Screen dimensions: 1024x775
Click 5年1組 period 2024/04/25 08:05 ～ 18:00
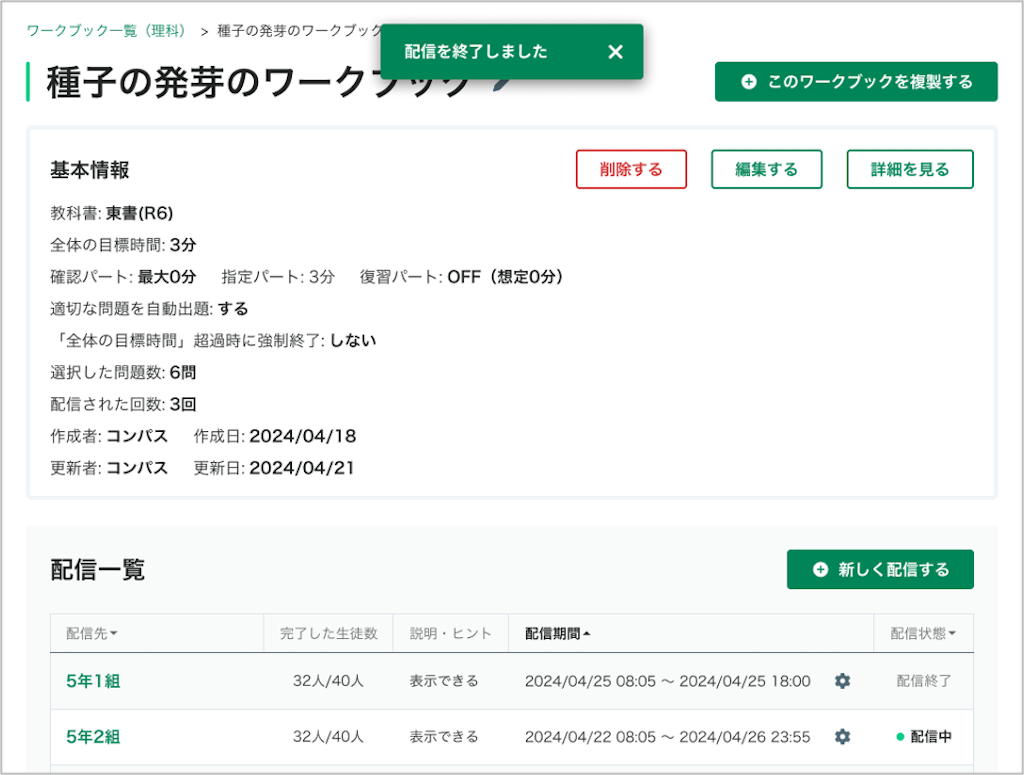667,681
